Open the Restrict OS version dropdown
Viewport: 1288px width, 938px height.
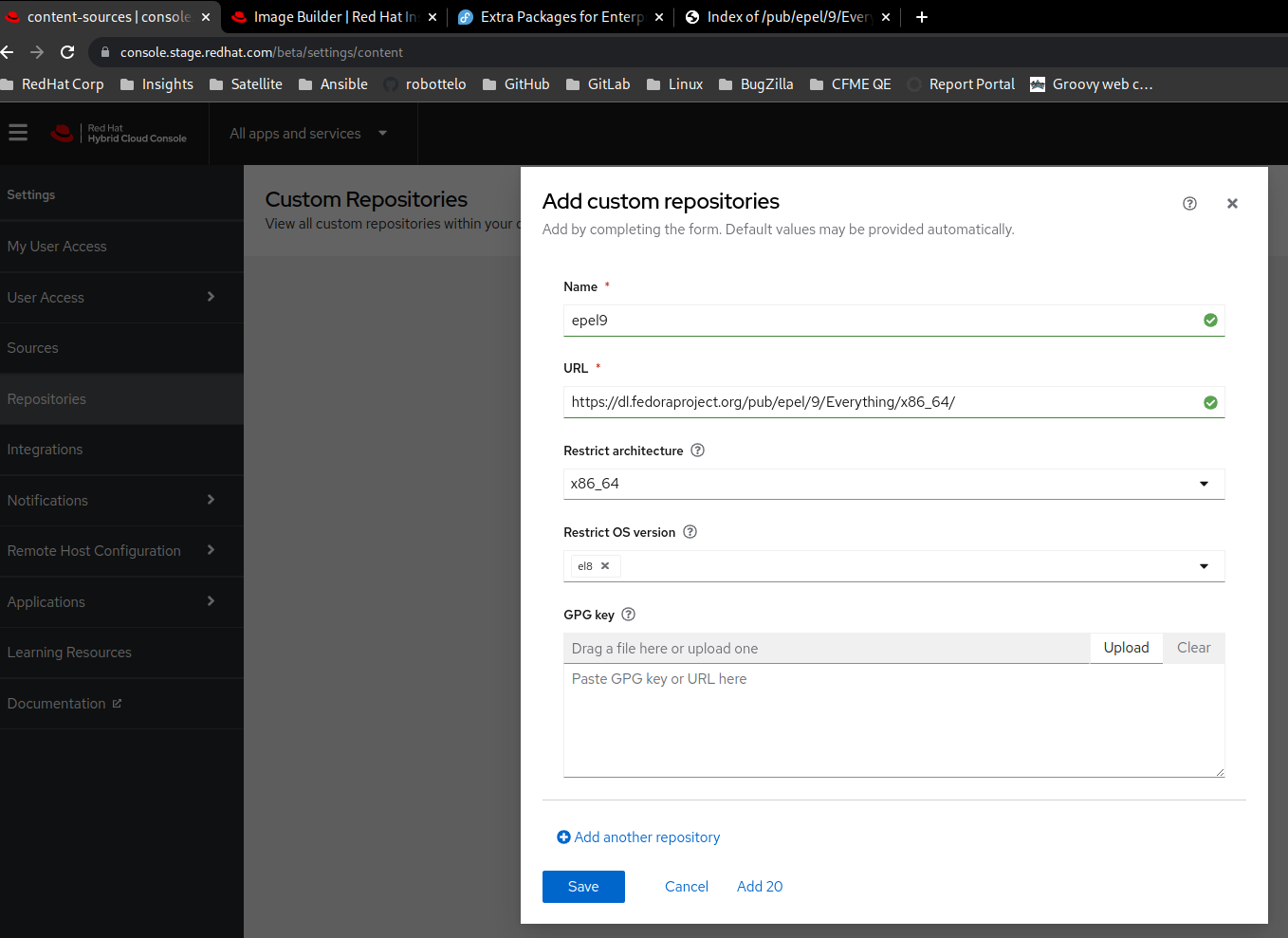(x=1204, y=566)
